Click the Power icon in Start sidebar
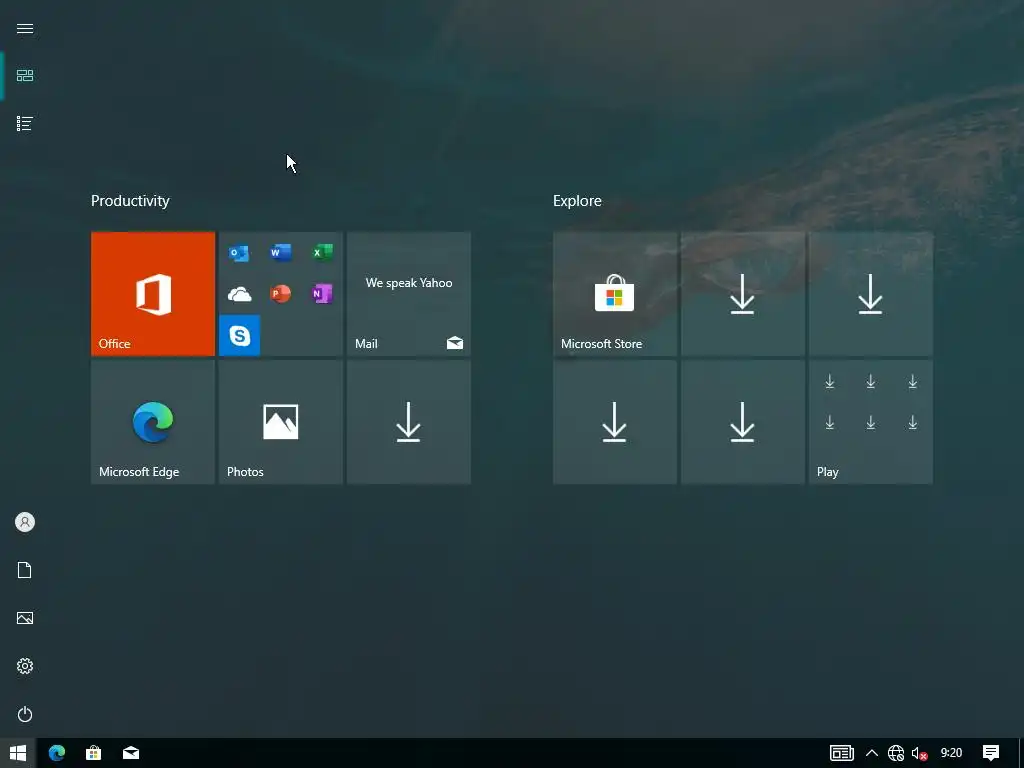The image size is (1024, 768). pos(25,714)
